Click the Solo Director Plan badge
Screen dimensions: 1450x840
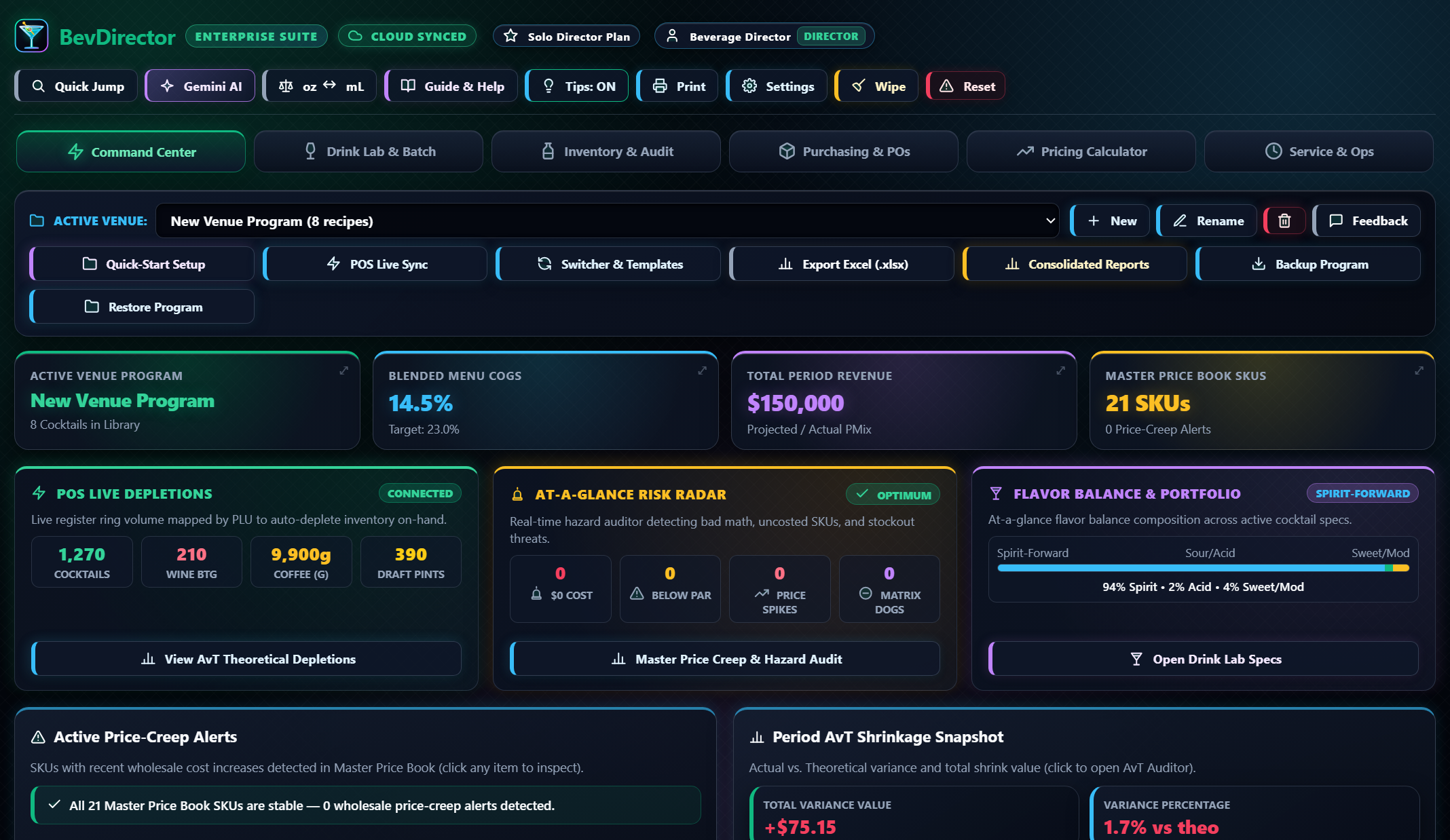coord(567,36)
